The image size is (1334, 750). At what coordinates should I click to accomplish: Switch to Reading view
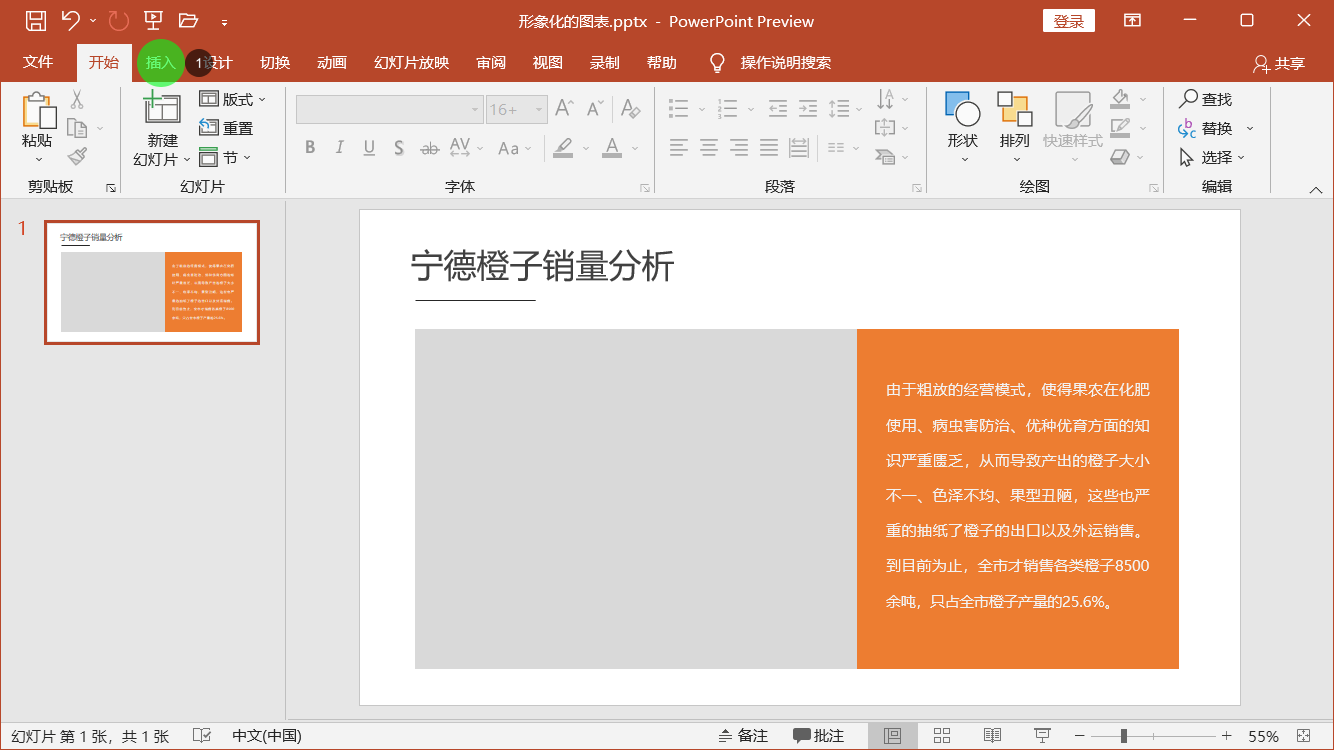click(992, 736)
